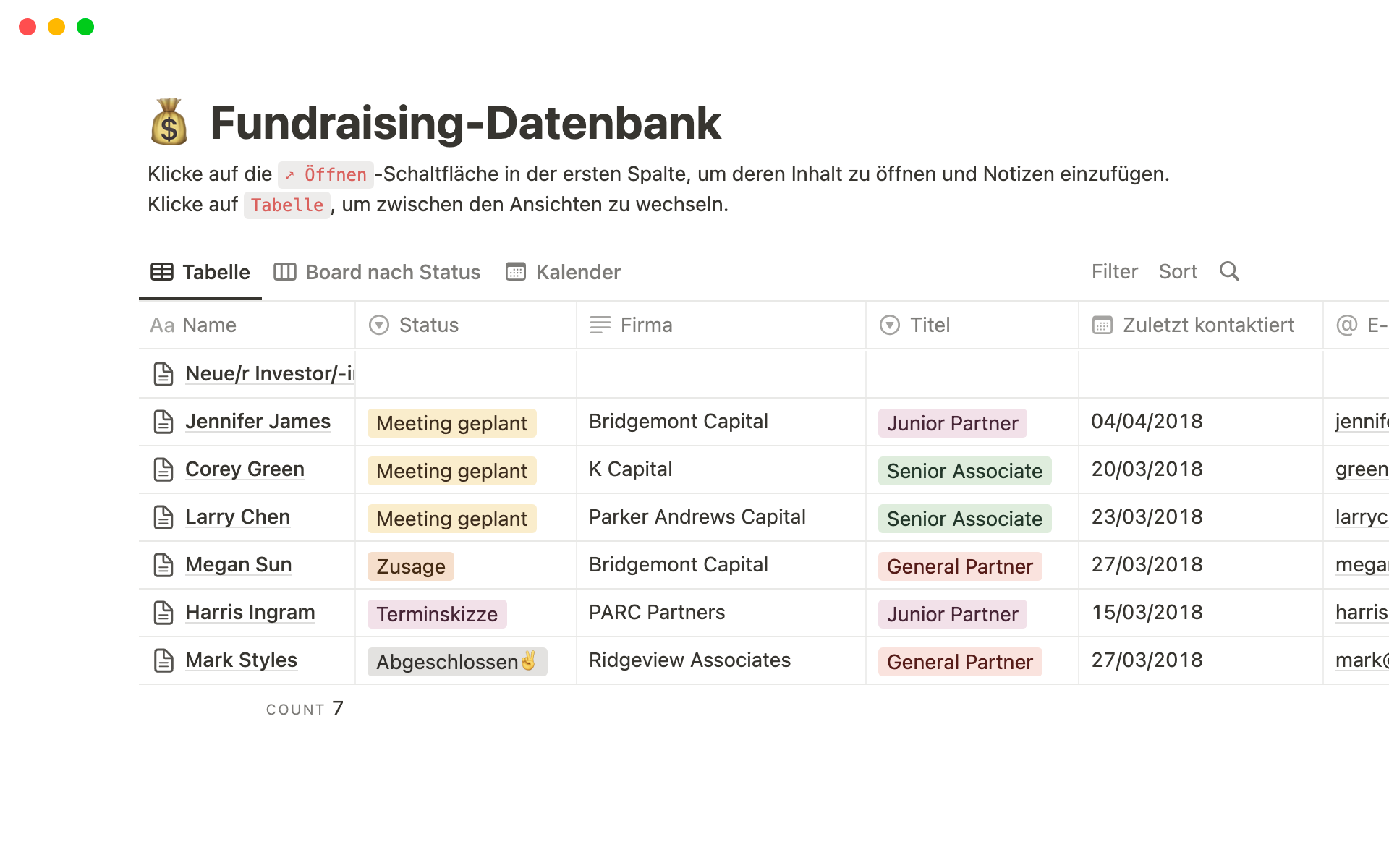Click page icon beside Mark Styles
This screenshot has height=868, width=1389.
pyautogui.click(x=163, y=660)
